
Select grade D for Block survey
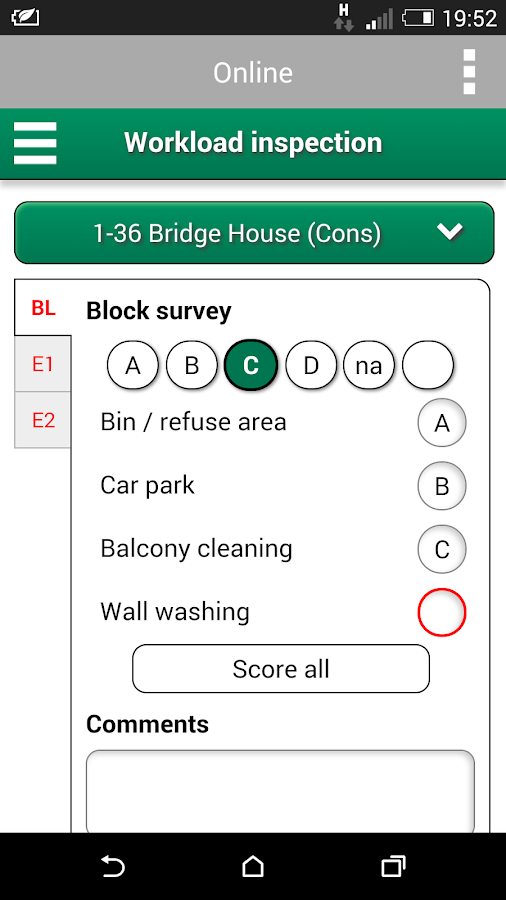tap(310, 365)
